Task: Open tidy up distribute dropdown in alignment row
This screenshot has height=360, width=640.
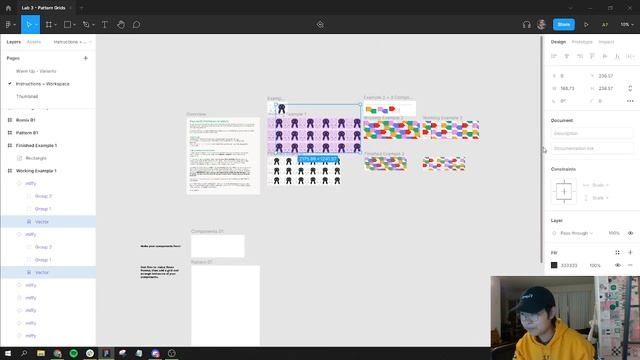Action: coord(630,56)
